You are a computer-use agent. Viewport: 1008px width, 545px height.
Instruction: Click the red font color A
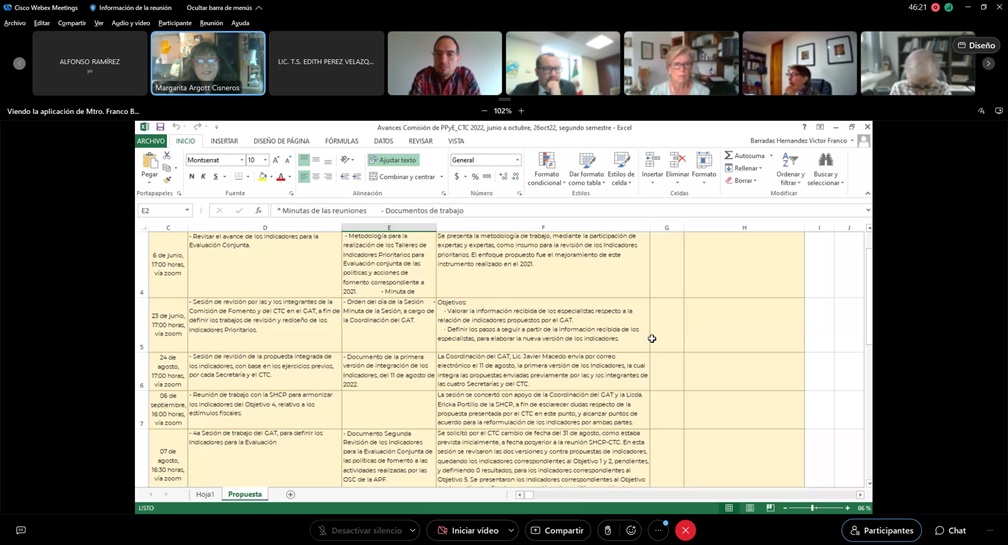pos(280,177)
